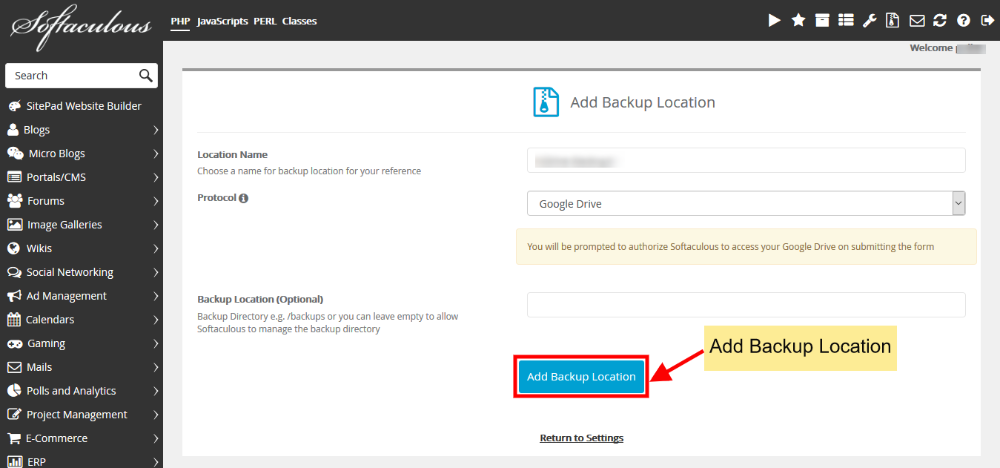The height and width of the screenshot is (468, 1000).
Task: Click the Project Management edit icon
Action: [14, 414]
